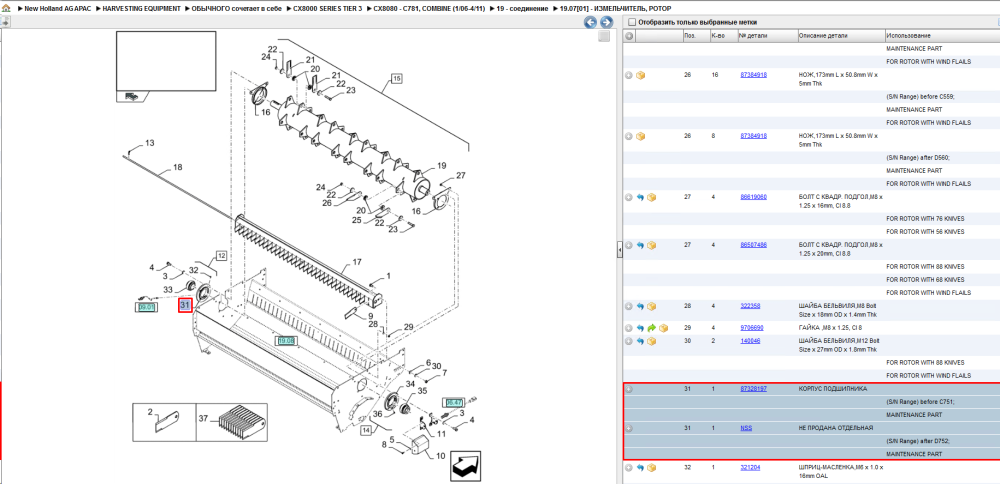The height and width of the screenshot is (484, 1000).
Task: Open part number link 321204
Action: click(750, 468)
